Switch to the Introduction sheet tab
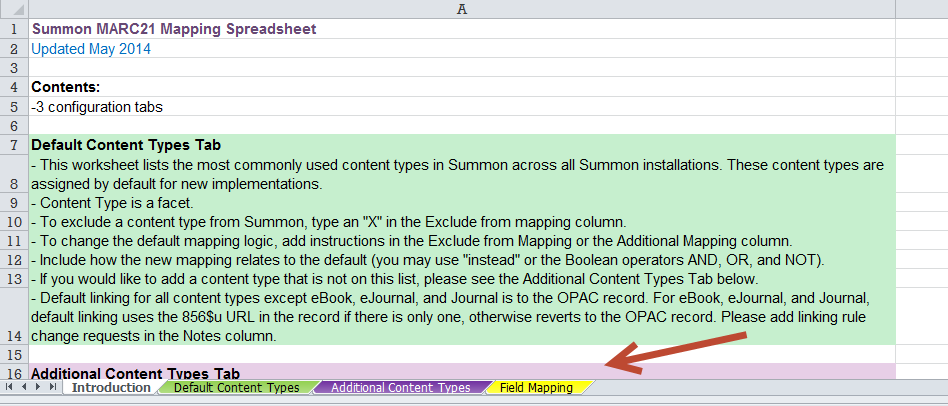 pos(111,387)
